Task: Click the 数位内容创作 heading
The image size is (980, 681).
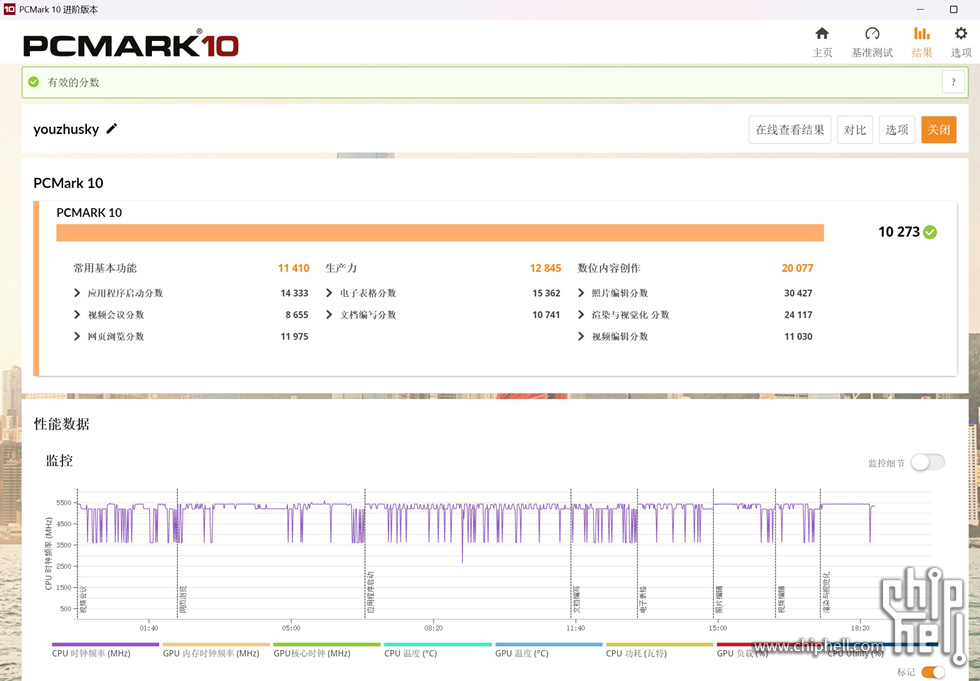Action: pyautogui.click(x=609, y=268)
